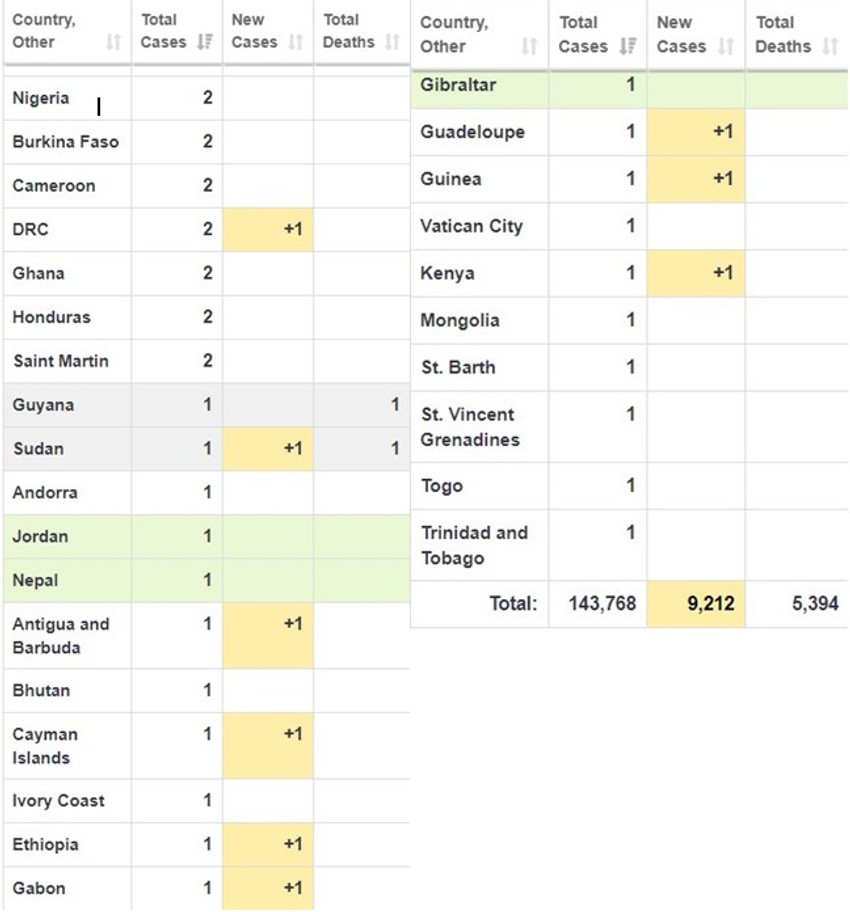Click the Gibraltar row name
This screenshot has height=912, width=850.
pos(458,85)
